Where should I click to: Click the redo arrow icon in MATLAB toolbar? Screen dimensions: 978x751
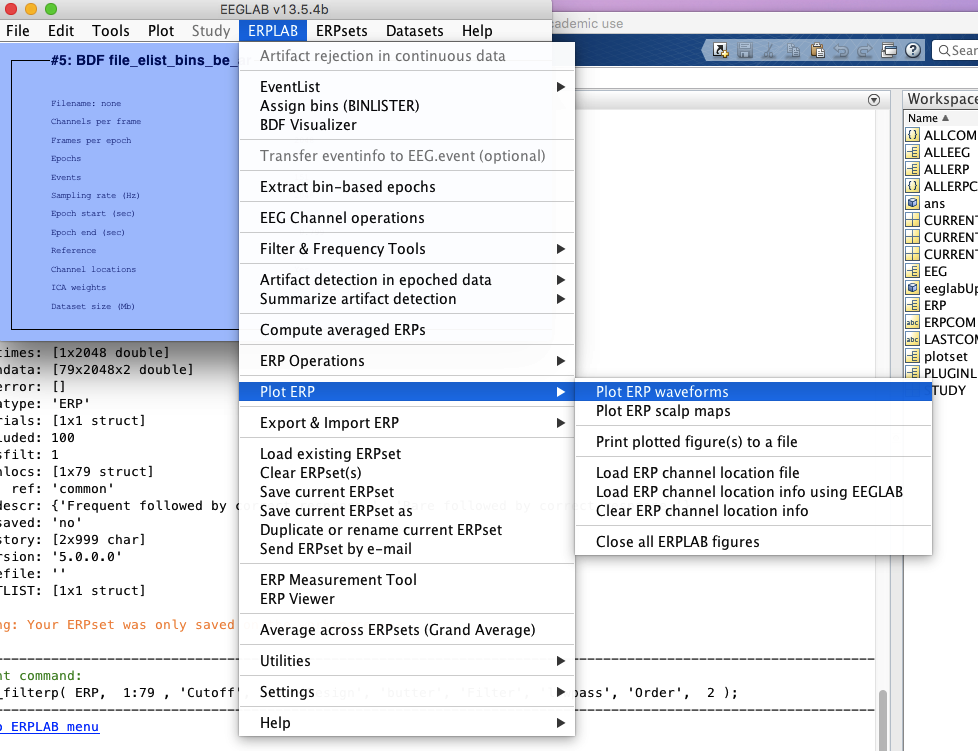(864, 51)
